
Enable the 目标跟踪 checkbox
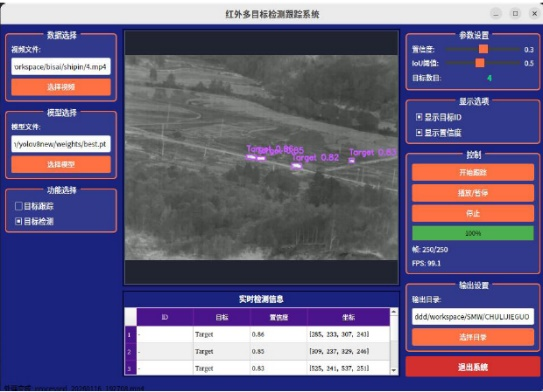coord(19,206)
